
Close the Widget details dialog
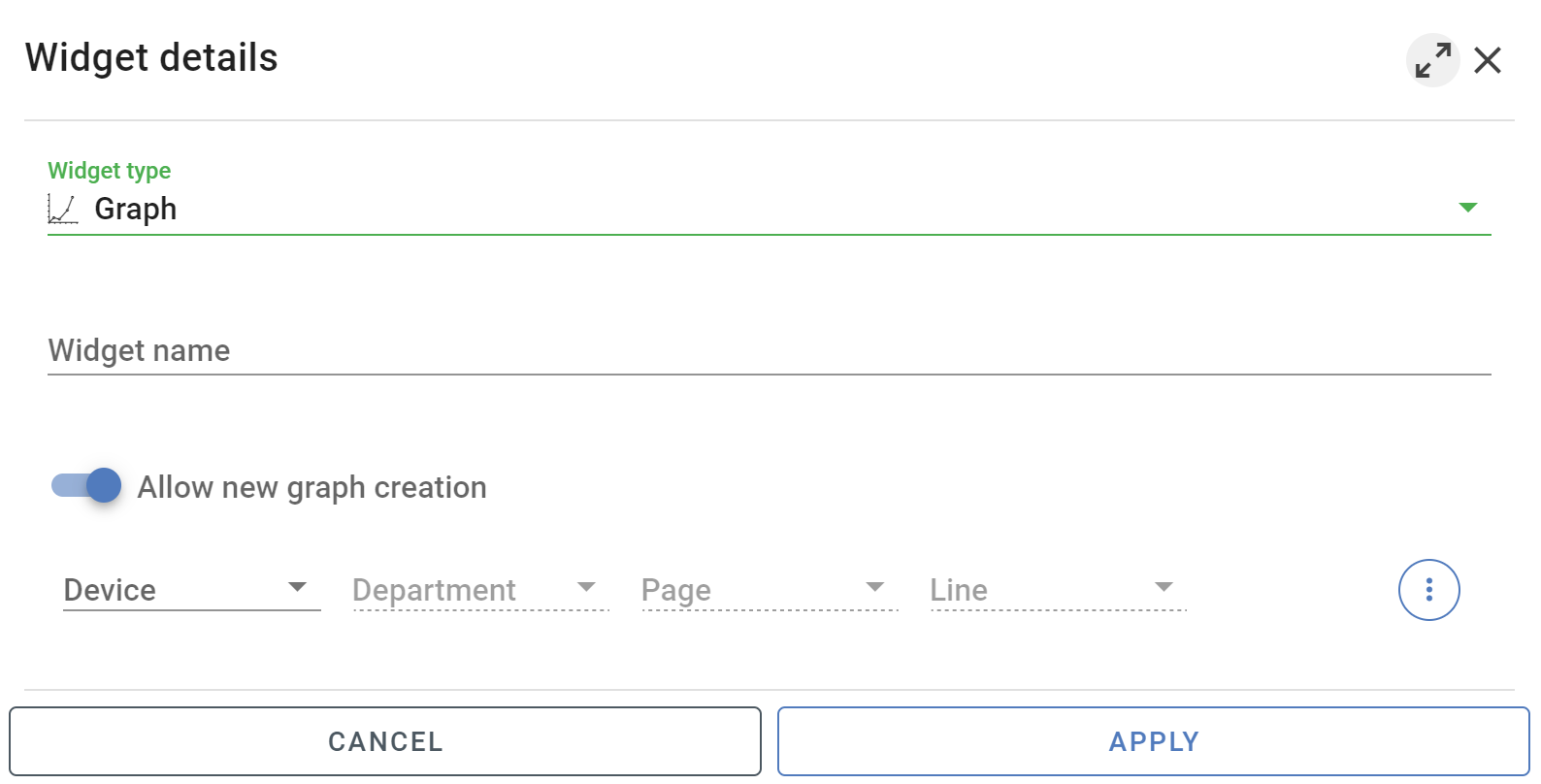coord(1488,59)
